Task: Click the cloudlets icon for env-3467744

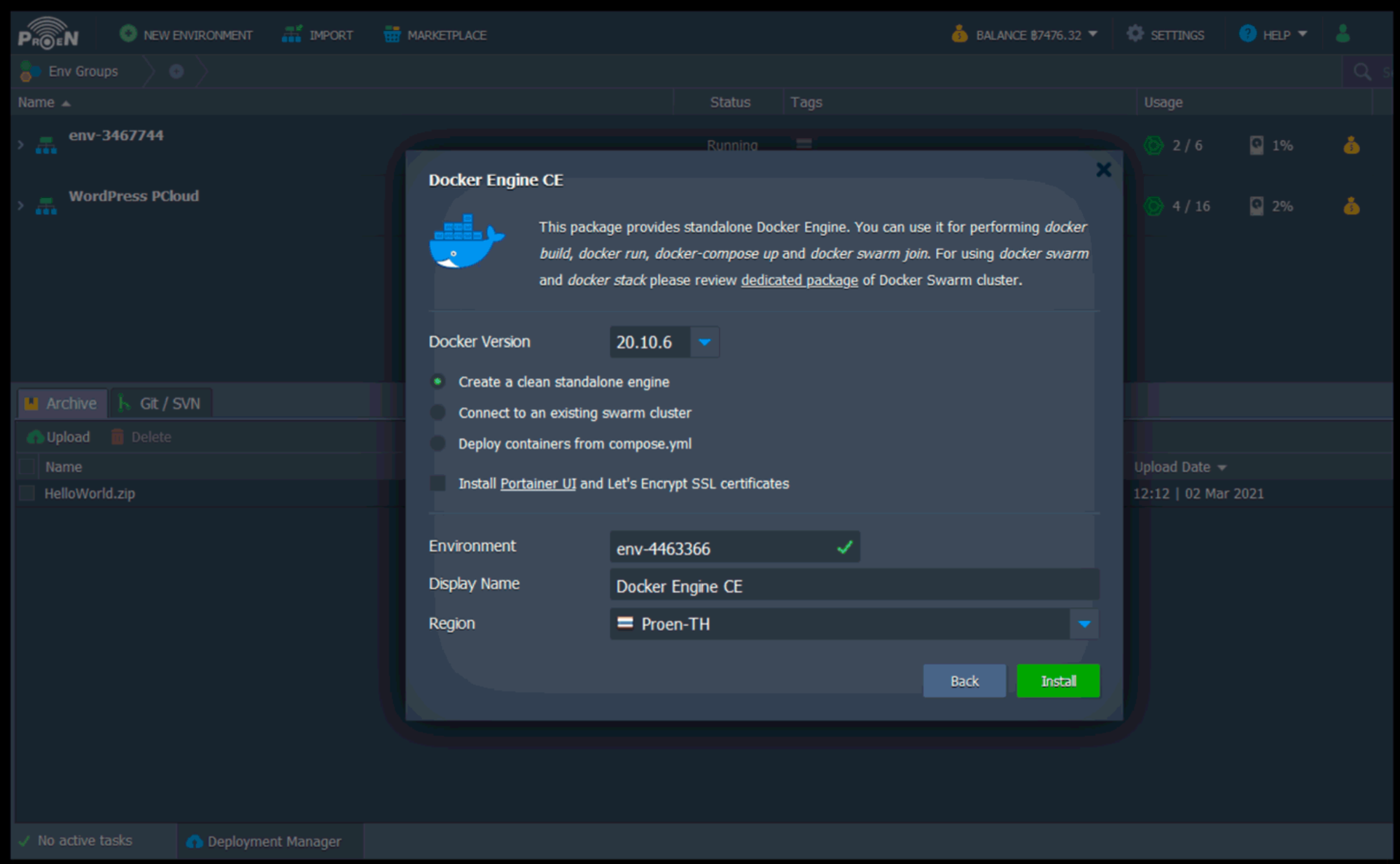Action: (1153, 146)
